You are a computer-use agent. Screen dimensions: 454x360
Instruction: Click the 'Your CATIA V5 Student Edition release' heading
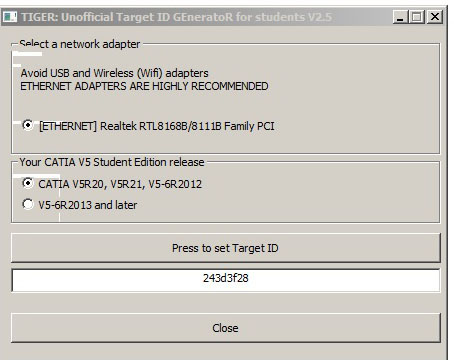pos(112,162)
